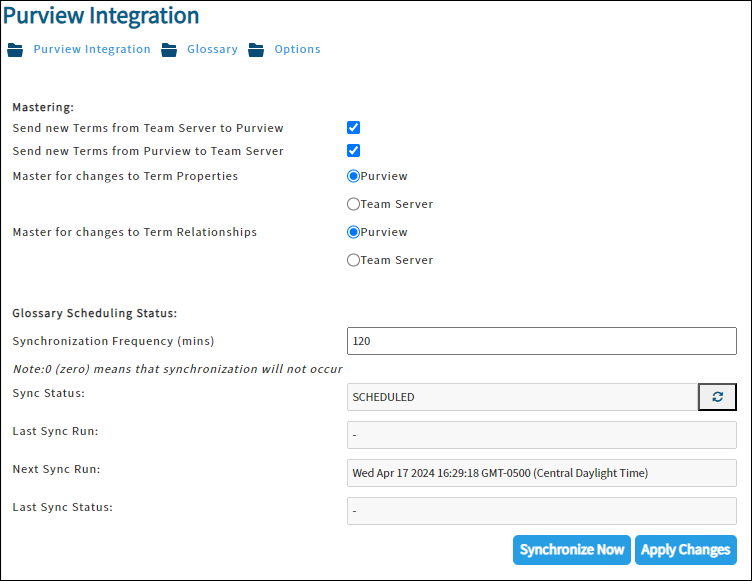Viewport: 752px width, 581px height.
Task: Click the Last Sync Status: label
Action: pyautogui.click(x=63, y=507)
